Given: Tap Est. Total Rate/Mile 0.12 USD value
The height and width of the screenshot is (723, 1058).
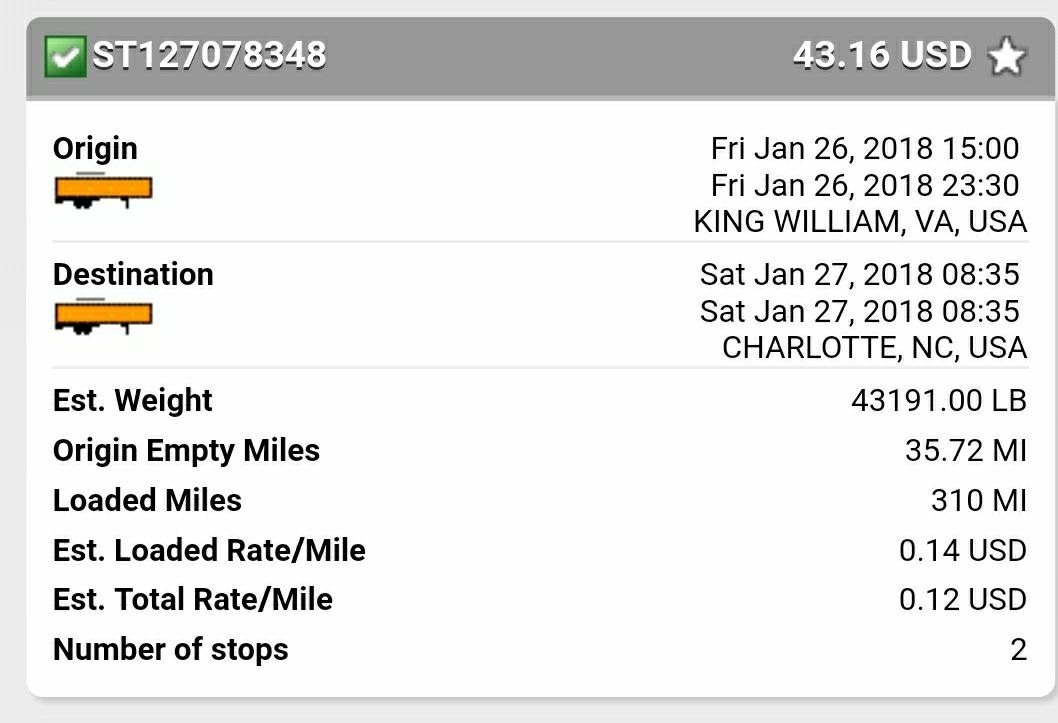Looking at the screenshot, I should click(963, 600).
